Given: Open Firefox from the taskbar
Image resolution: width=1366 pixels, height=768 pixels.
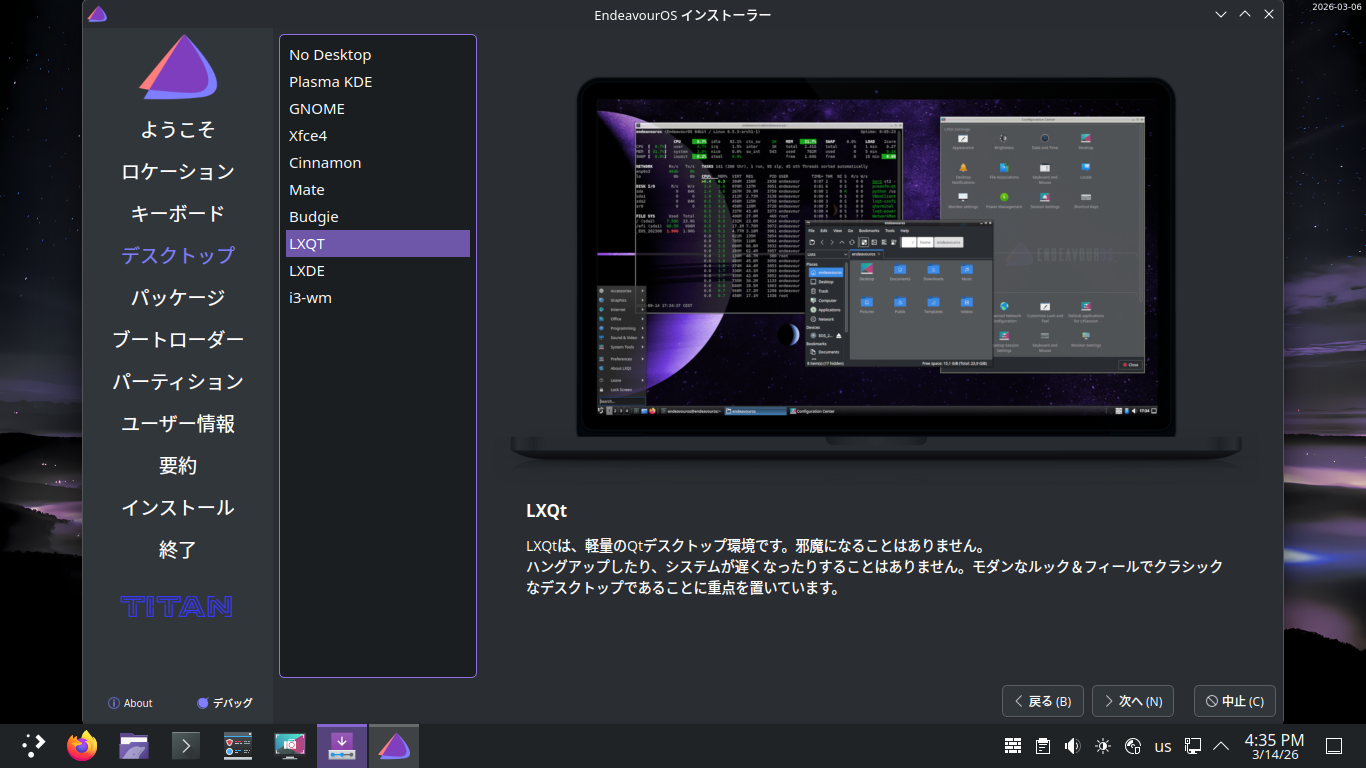Looking at the screenshot, I should 82,746.
